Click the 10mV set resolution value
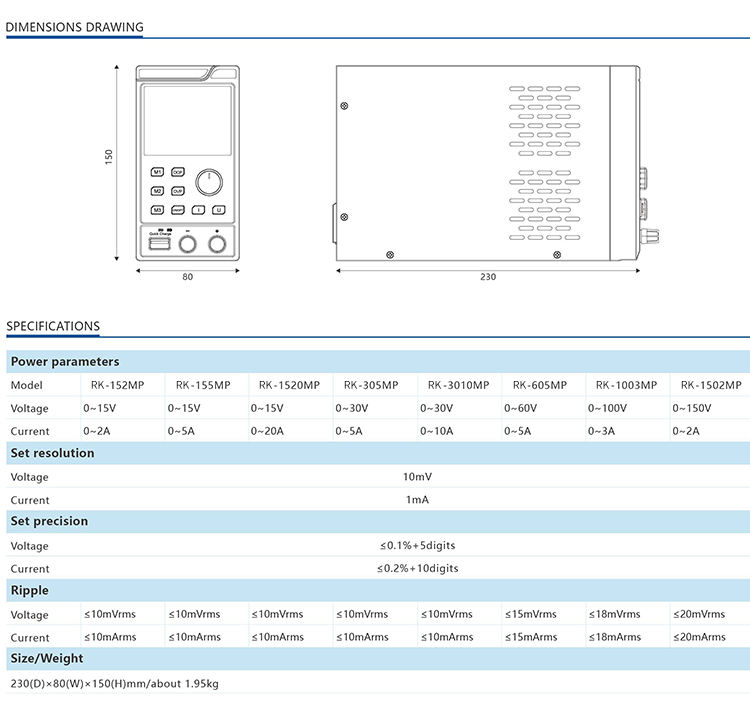This screenshot has height=713, width=750. 418,477
